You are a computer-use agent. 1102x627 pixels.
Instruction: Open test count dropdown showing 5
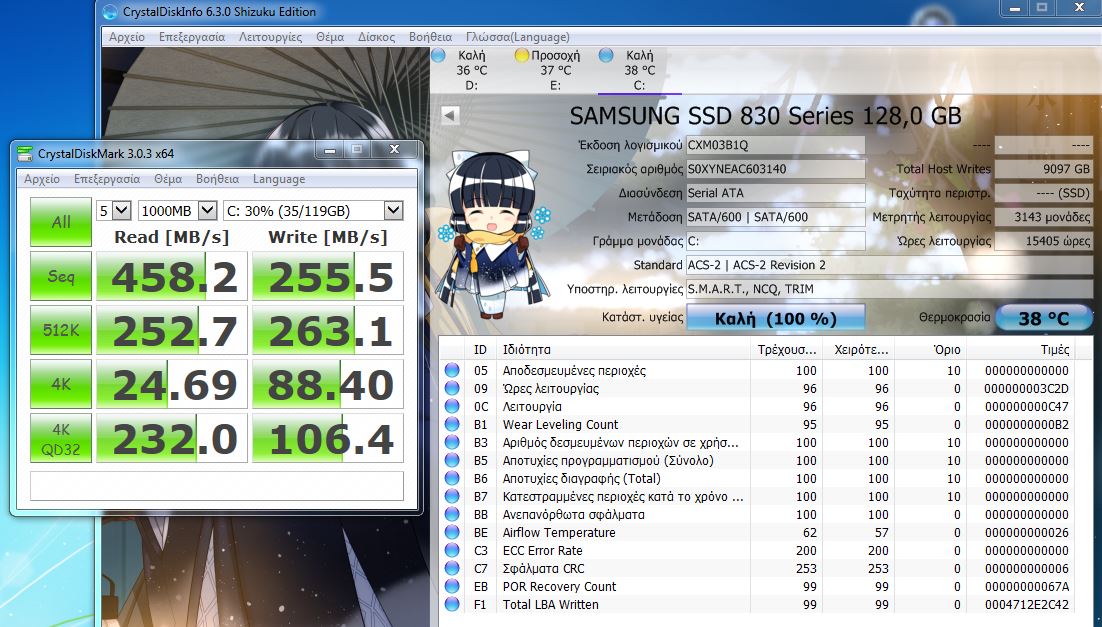click(x=114, y=210)
